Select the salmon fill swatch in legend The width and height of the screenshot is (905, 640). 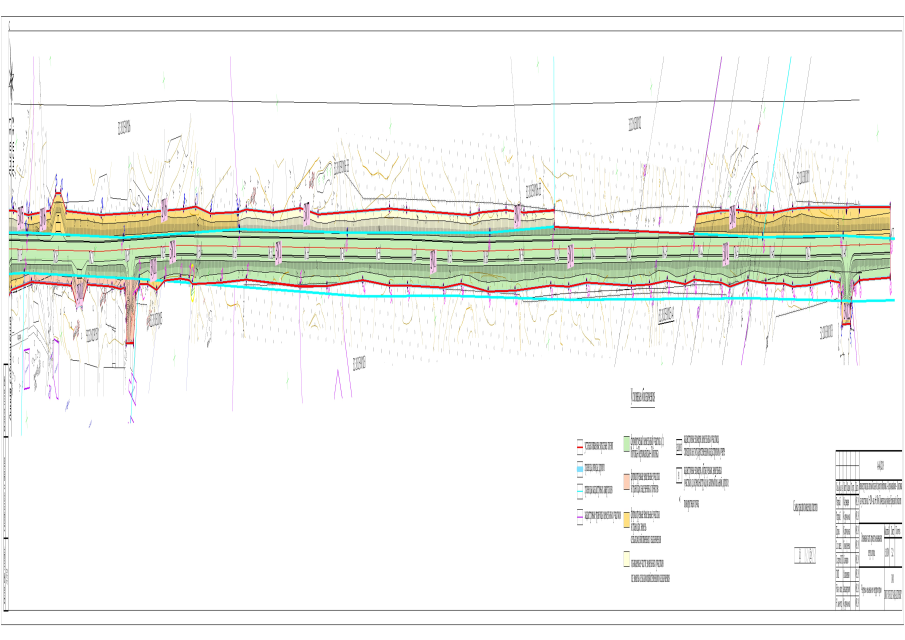coord(626,480)
